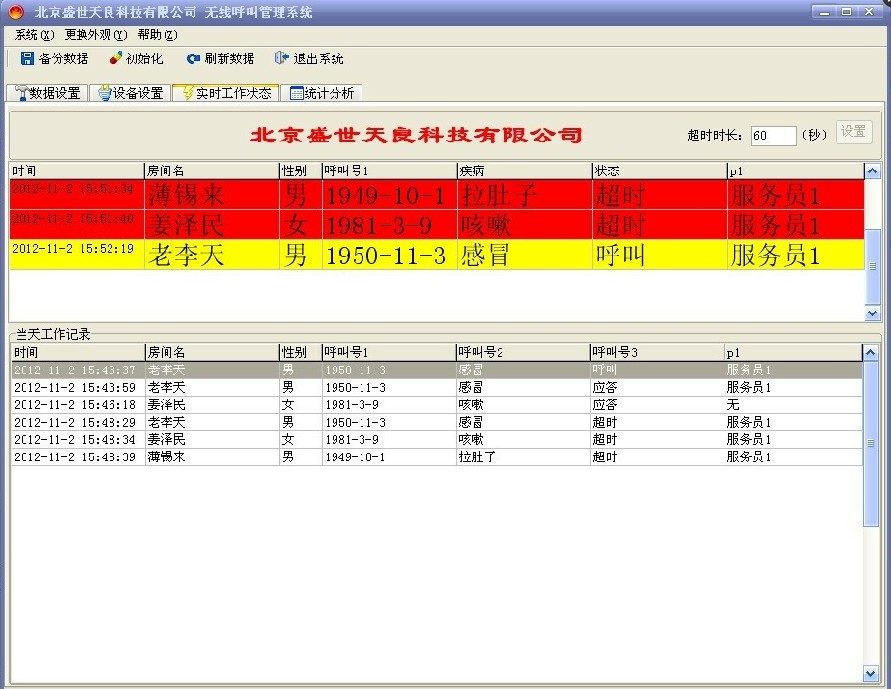Click 薄锡来 in the work record list

166,457
